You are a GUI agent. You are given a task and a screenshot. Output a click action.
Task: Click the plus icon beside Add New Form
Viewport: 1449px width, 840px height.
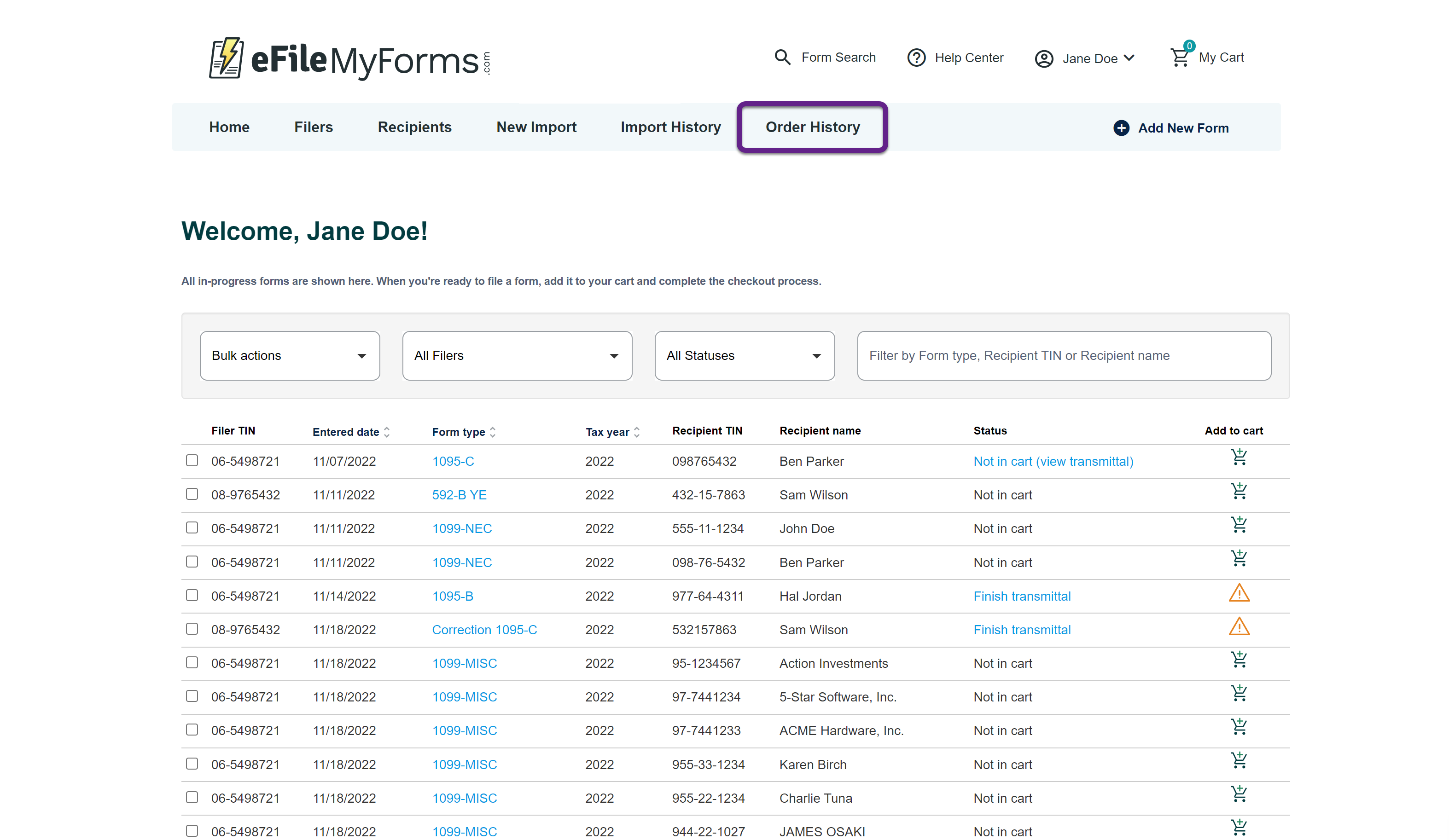click(1121, 127)
